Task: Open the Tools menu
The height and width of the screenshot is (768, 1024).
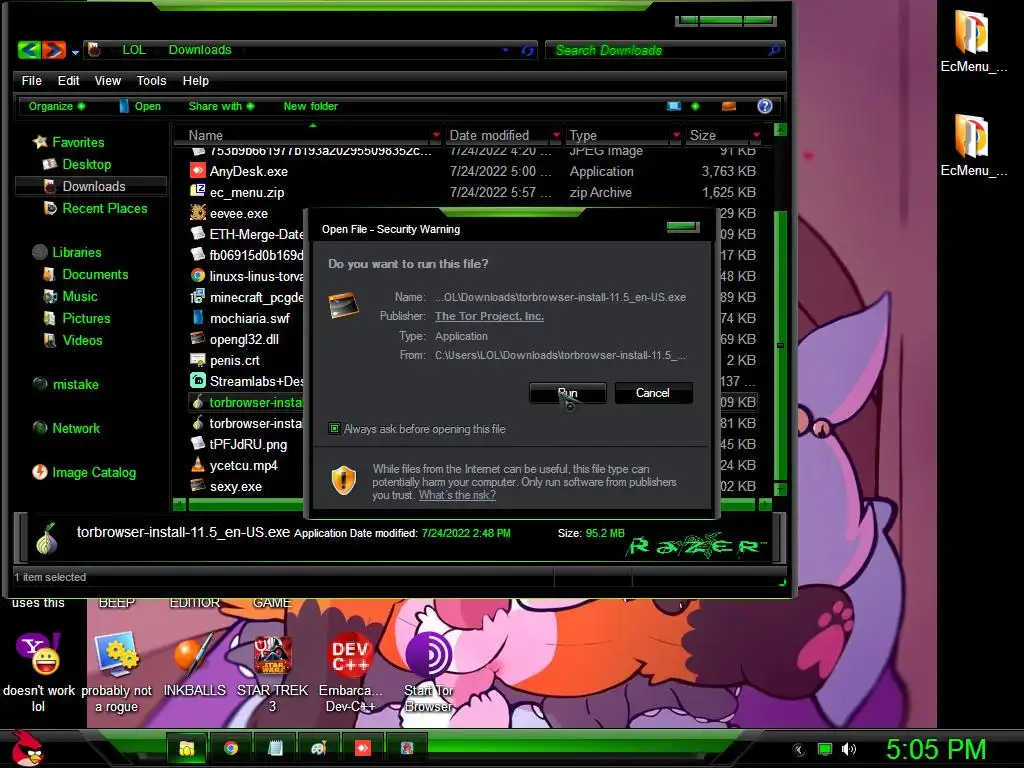Action: 151,80
